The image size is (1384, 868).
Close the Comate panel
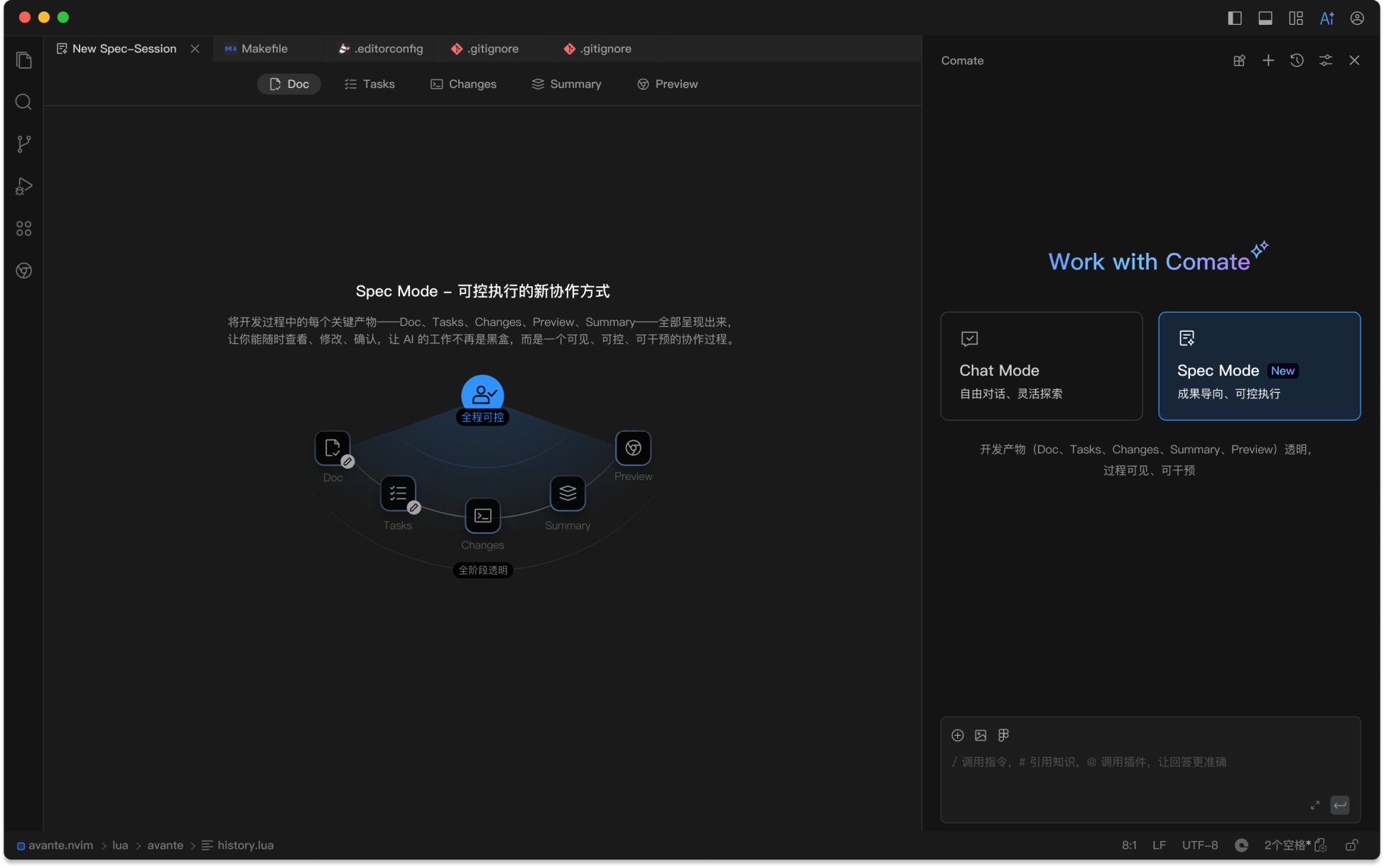(1354, 60)
